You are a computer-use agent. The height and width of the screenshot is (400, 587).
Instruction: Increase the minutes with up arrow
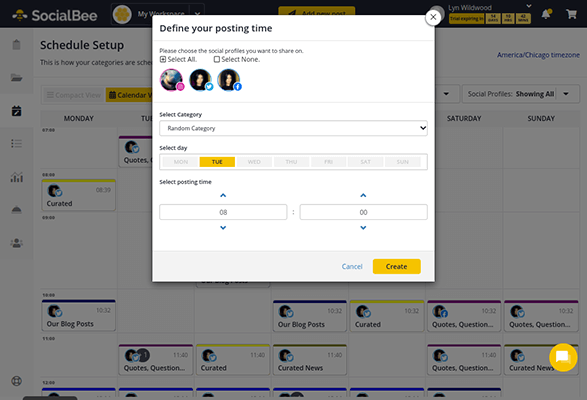point(363,196)
